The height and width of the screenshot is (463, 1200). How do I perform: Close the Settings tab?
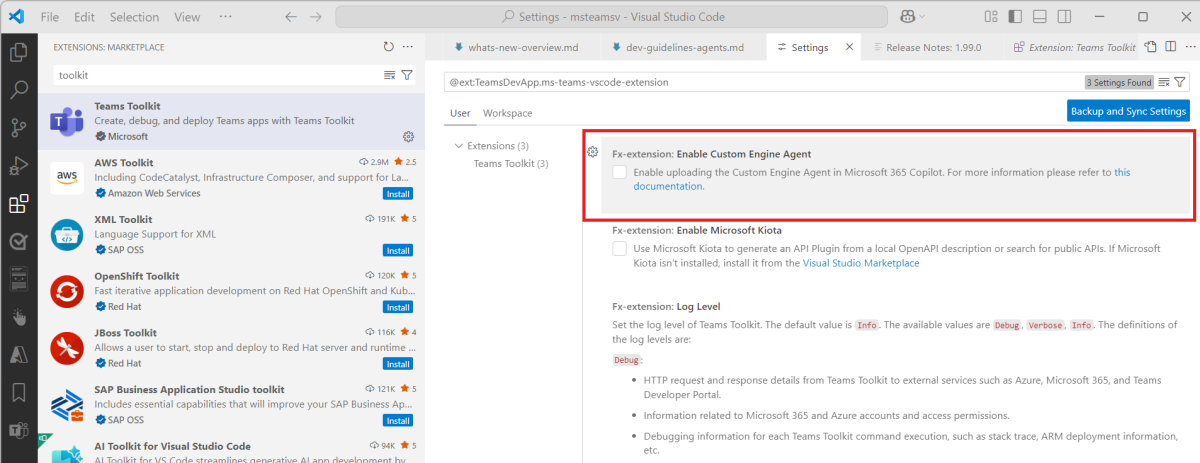pyautogui.click(x=849, y=47)
